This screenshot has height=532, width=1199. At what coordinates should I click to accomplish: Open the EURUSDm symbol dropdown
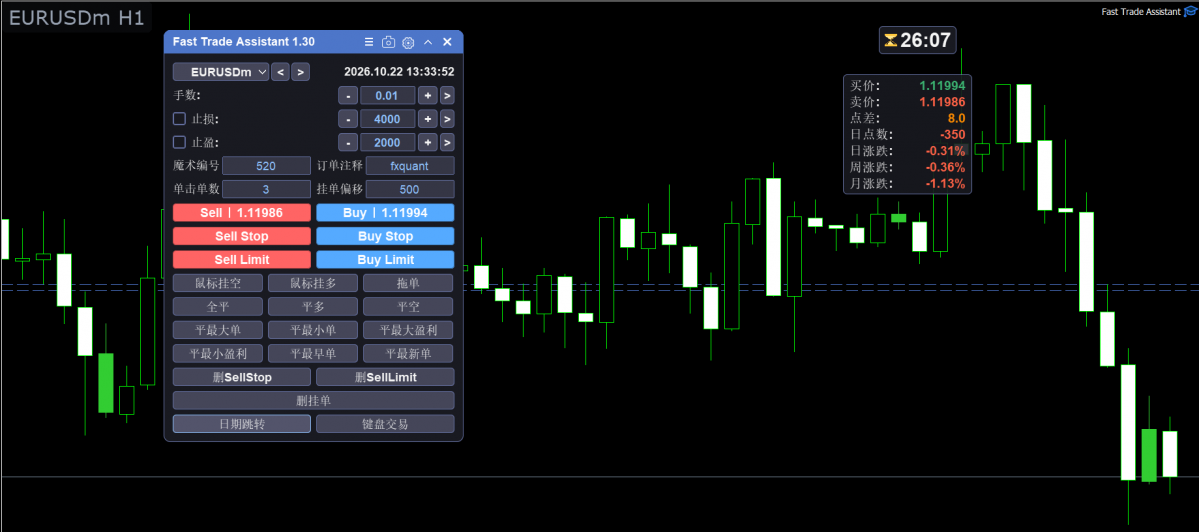point(221,72)
